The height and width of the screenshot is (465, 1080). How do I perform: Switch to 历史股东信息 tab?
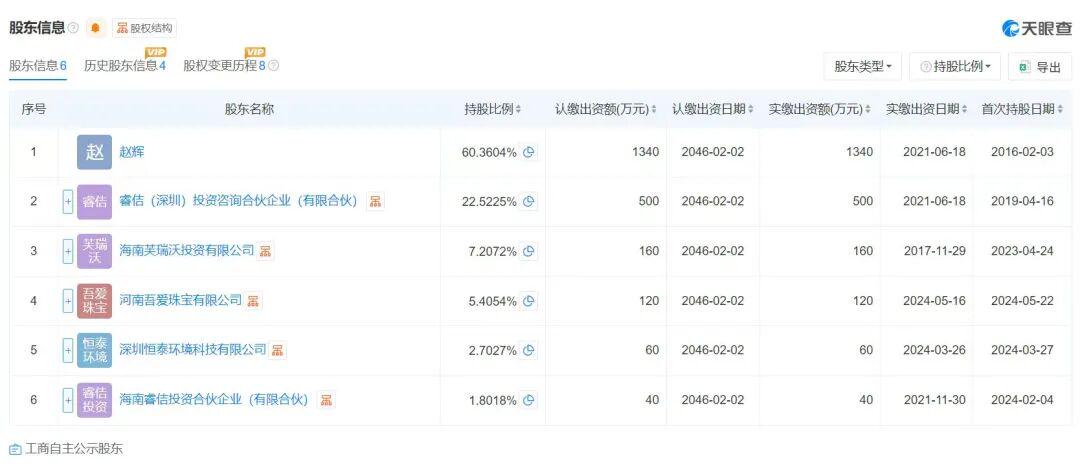coord(124,66)
